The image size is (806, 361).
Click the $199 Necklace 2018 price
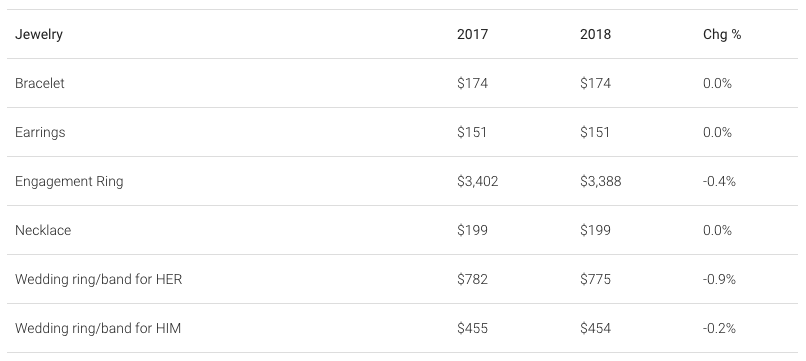click(x=595, y=230)
